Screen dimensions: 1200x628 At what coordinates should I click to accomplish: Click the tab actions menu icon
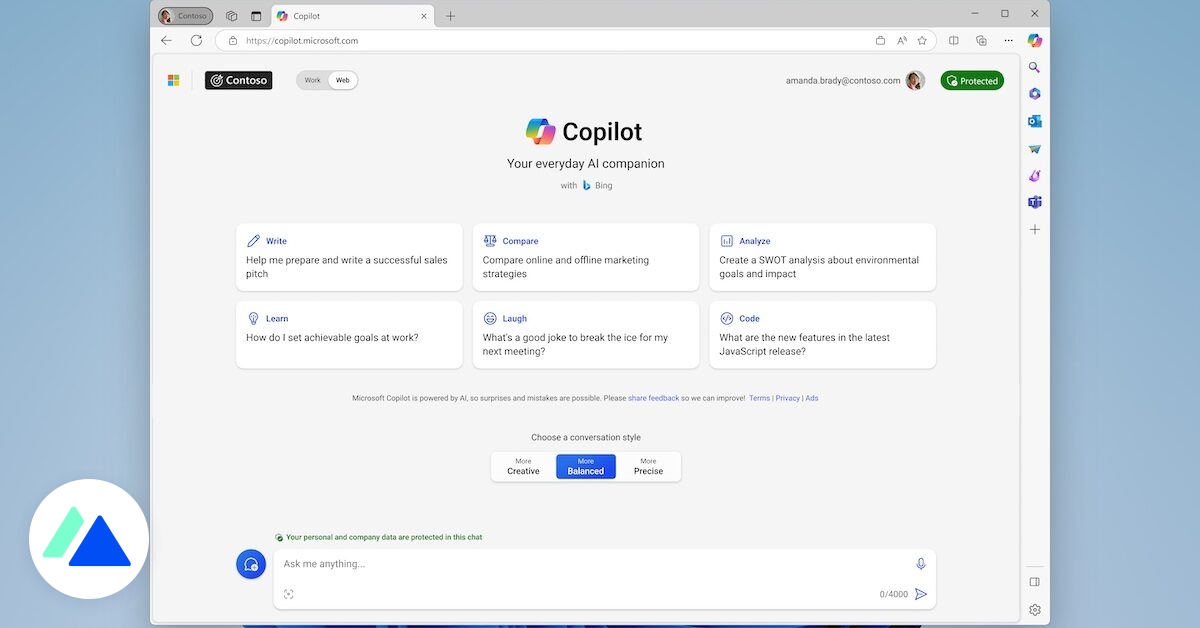256,16
